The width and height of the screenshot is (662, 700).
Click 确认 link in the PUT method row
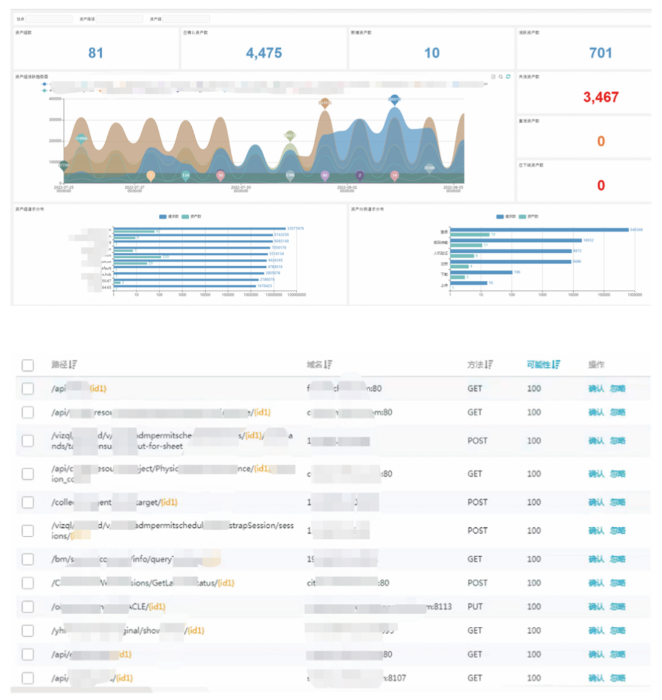click(x=596, y=607)
